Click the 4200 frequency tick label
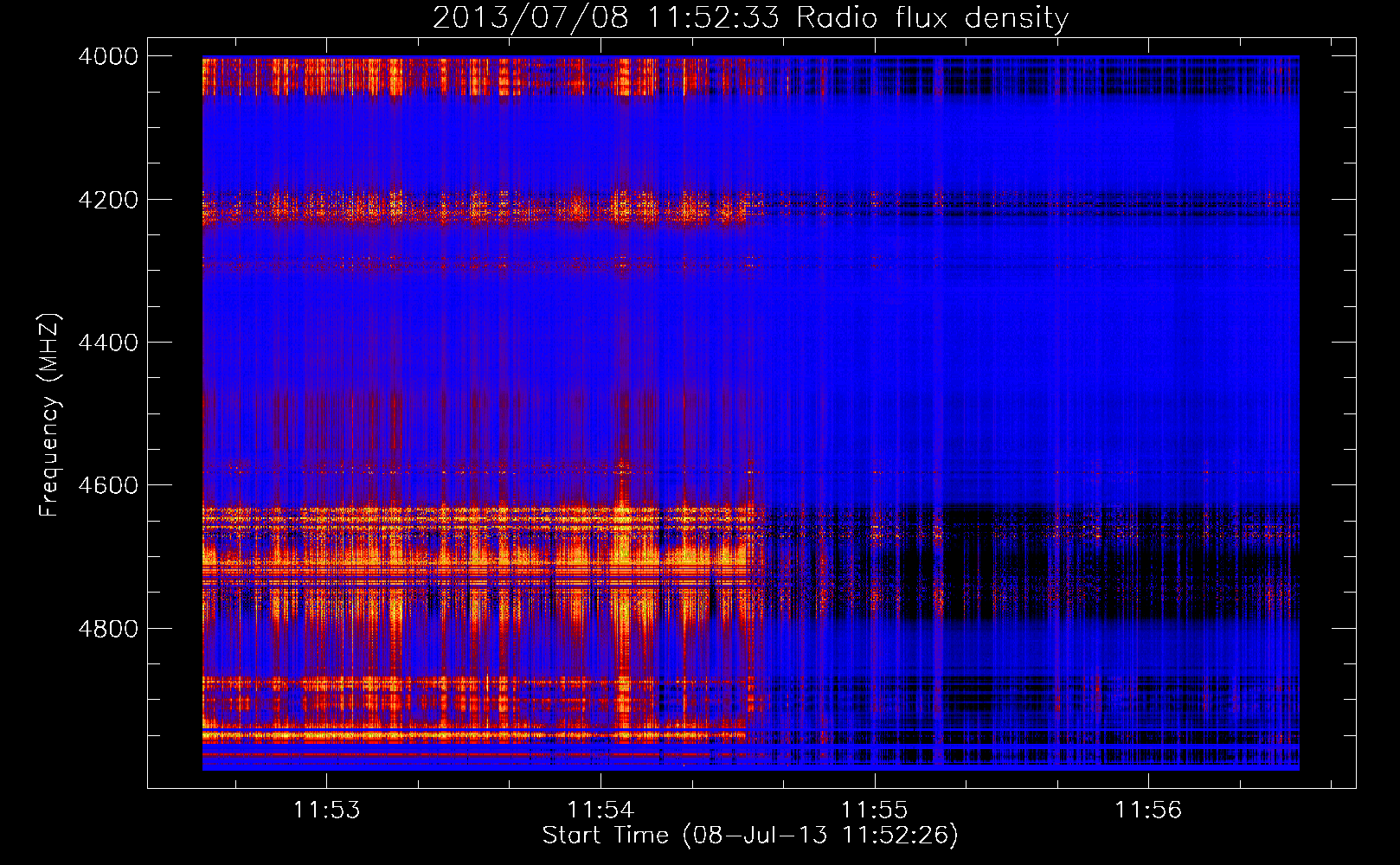1400x865 pixels. (108, 200)
